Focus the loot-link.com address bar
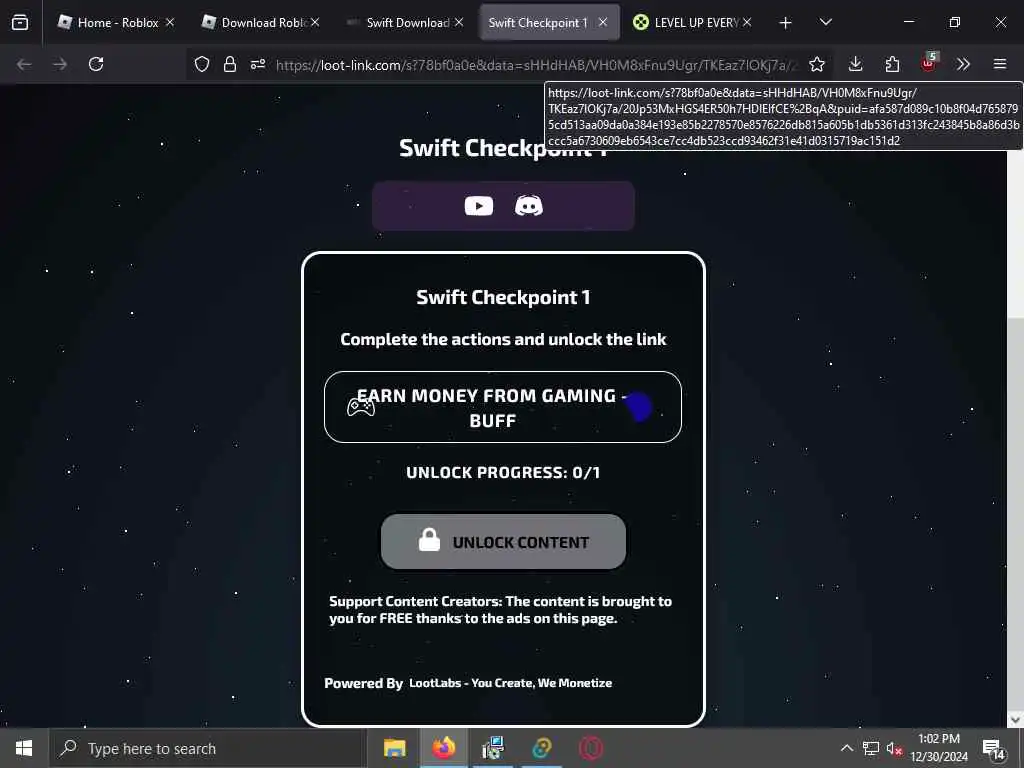Viewport: 1024px width, 768px height. (x=536, y=65)
